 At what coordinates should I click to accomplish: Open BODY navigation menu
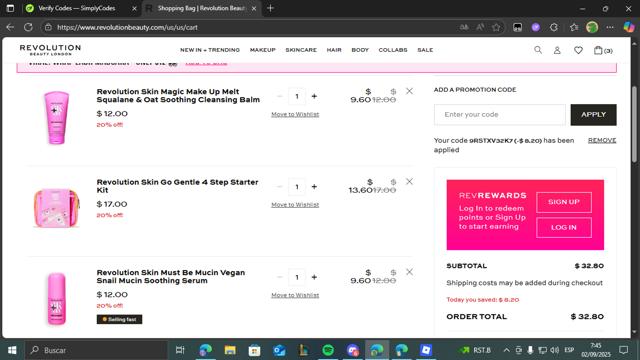click(360, 50)
